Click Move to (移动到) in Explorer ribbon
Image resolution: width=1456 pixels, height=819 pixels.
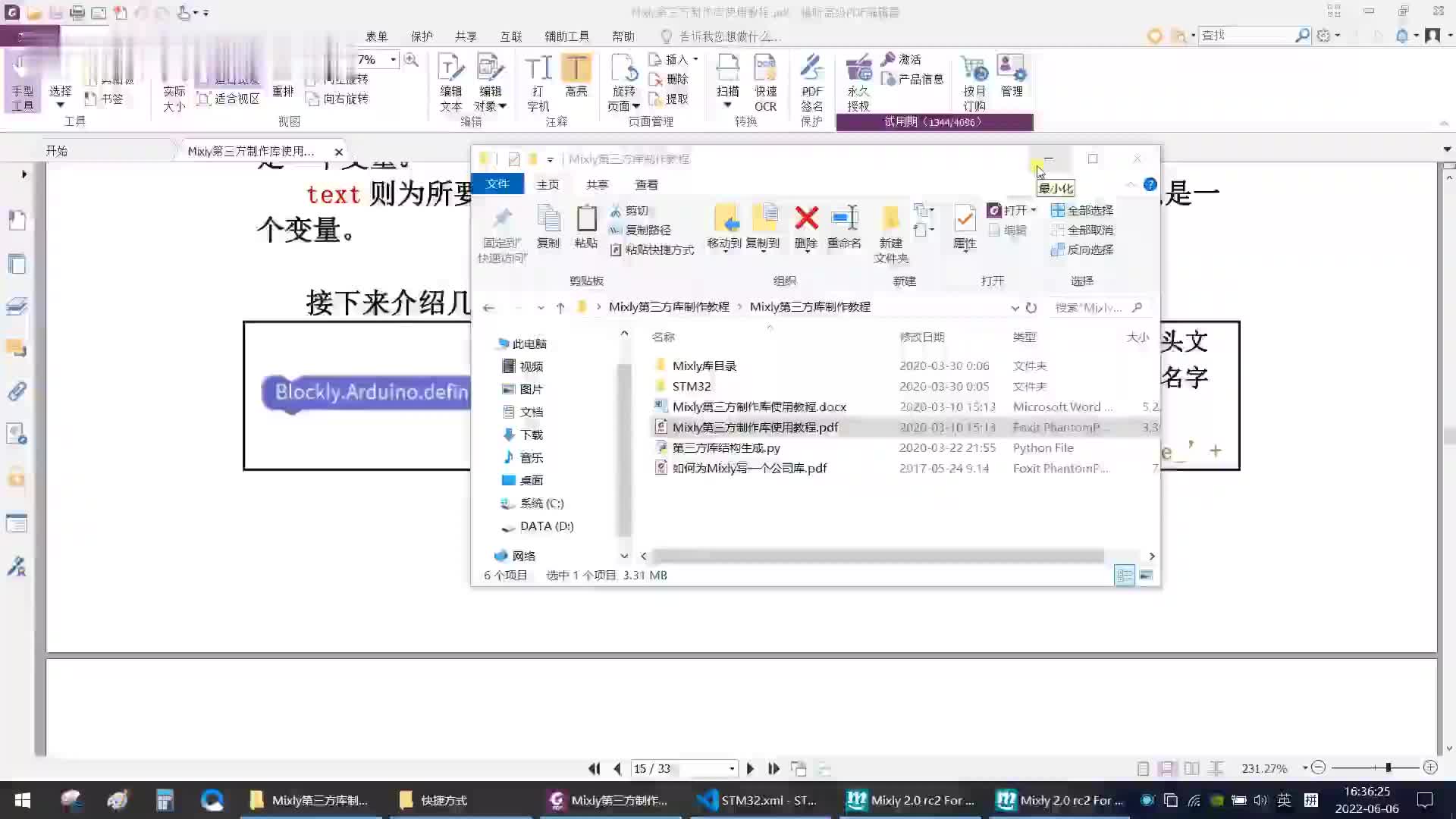[724, 227]
